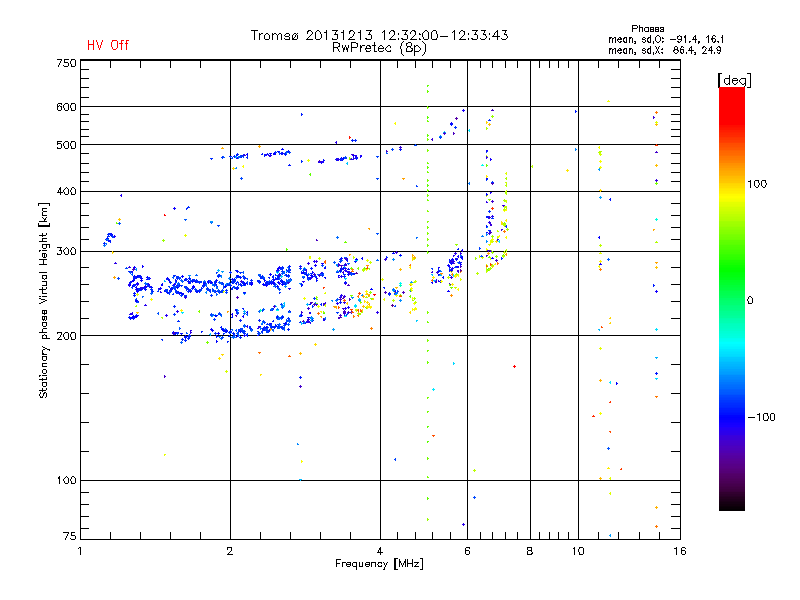Screen dimensions: 800x600
Task: Select the plot title 'Tromsø 20131213 12:32:00-12:33:43'
Action: click(379, 35)
